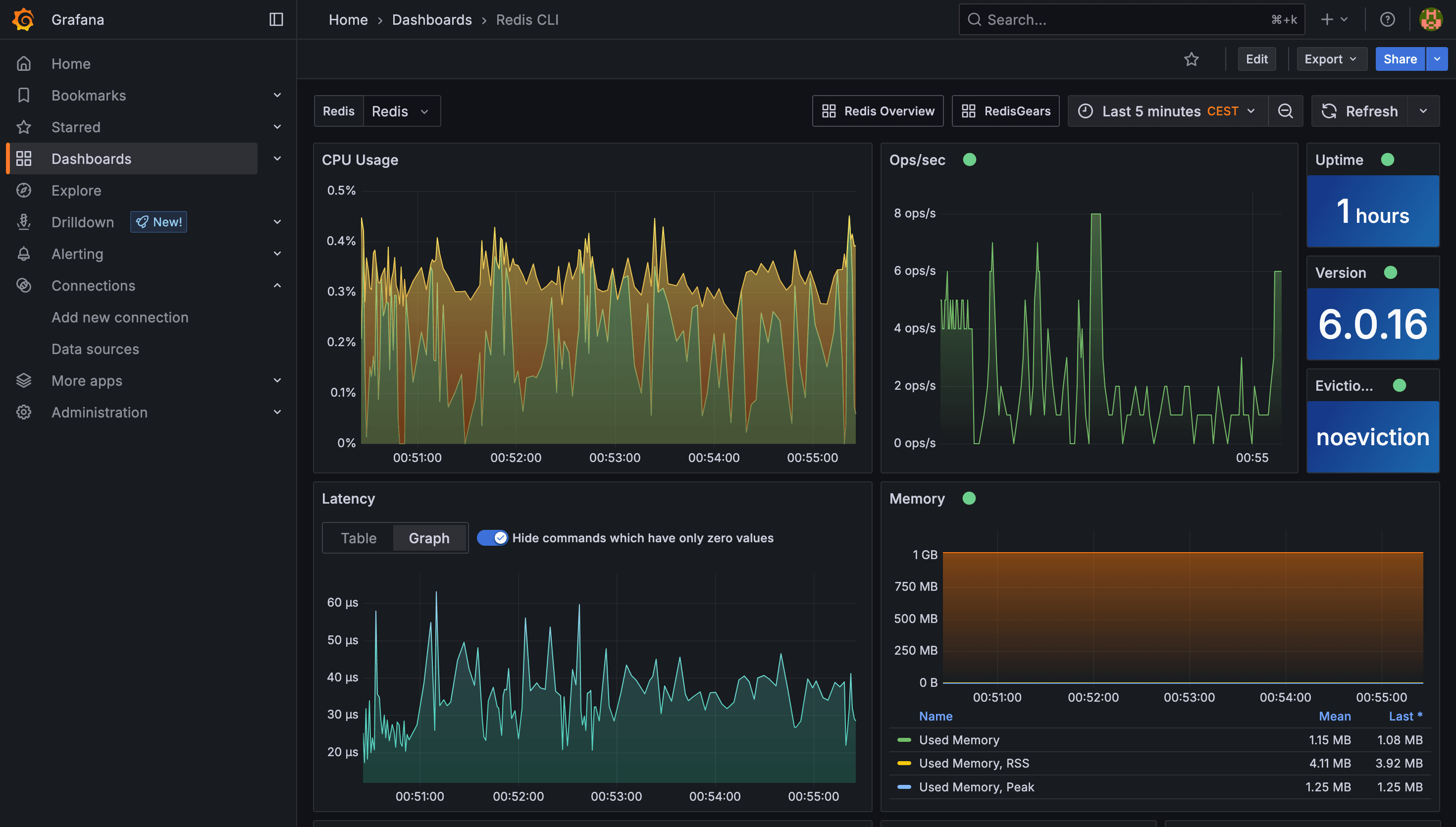Open Data sources menu item
This screenshot has width=1456, height=827.
pyautogui.click(x=96, y=349)
